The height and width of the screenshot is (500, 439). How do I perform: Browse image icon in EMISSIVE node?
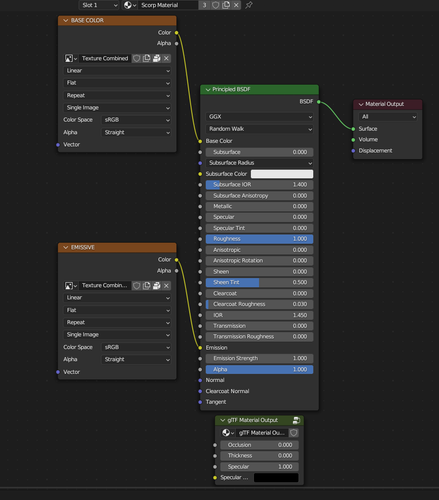click(x=70, y=286)
